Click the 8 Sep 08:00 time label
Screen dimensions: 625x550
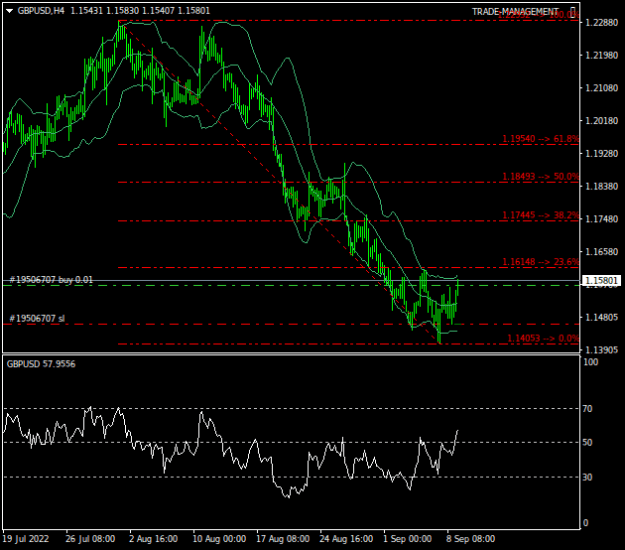click(471, 539)
